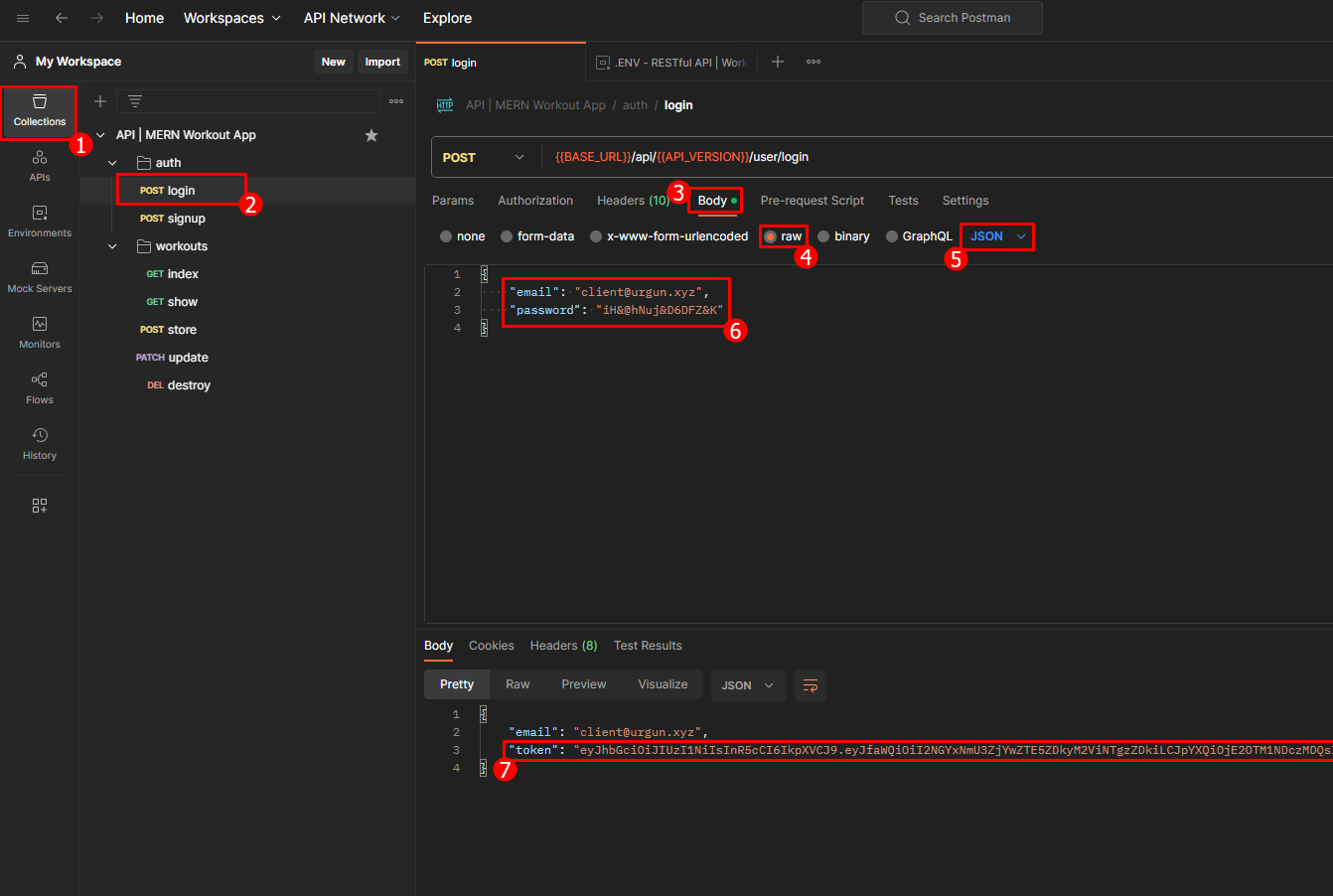Open the PATCH update request

click(x=172, y=358)
